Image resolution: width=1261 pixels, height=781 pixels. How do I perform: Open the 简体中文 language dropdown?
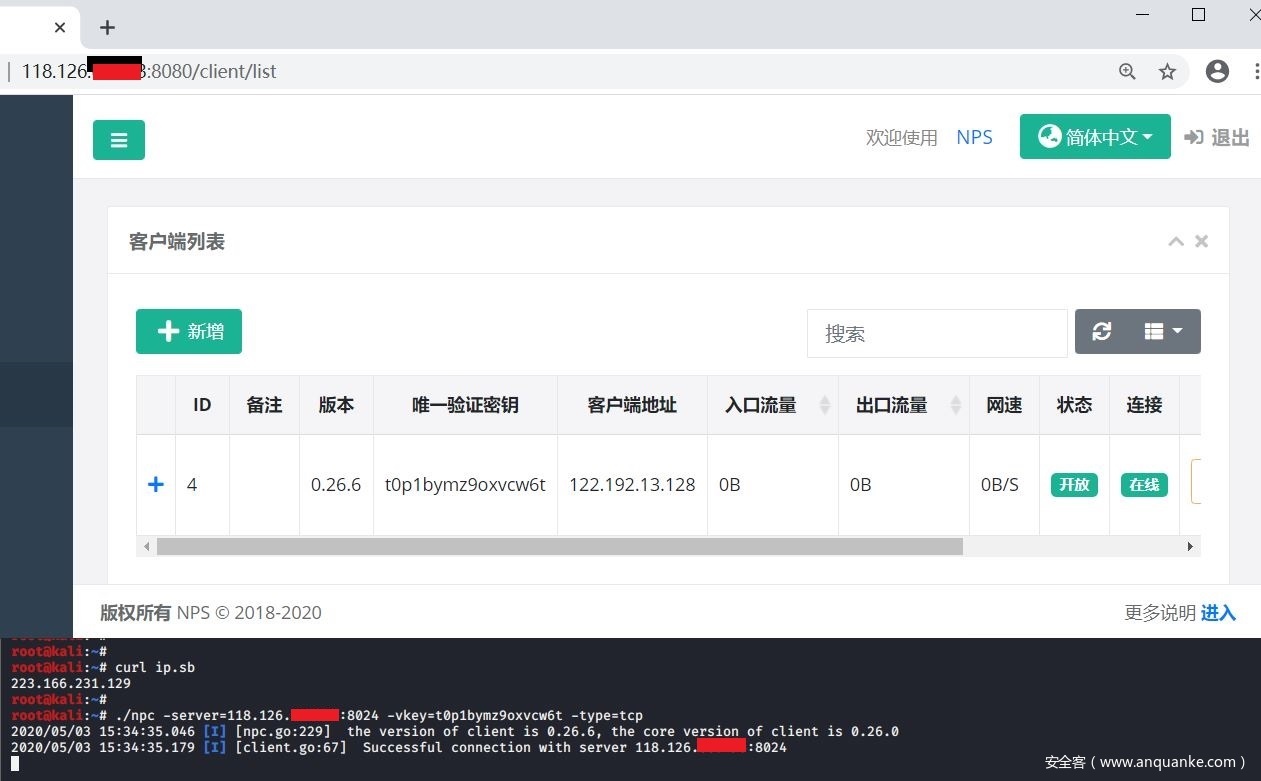click(1095, 137)
